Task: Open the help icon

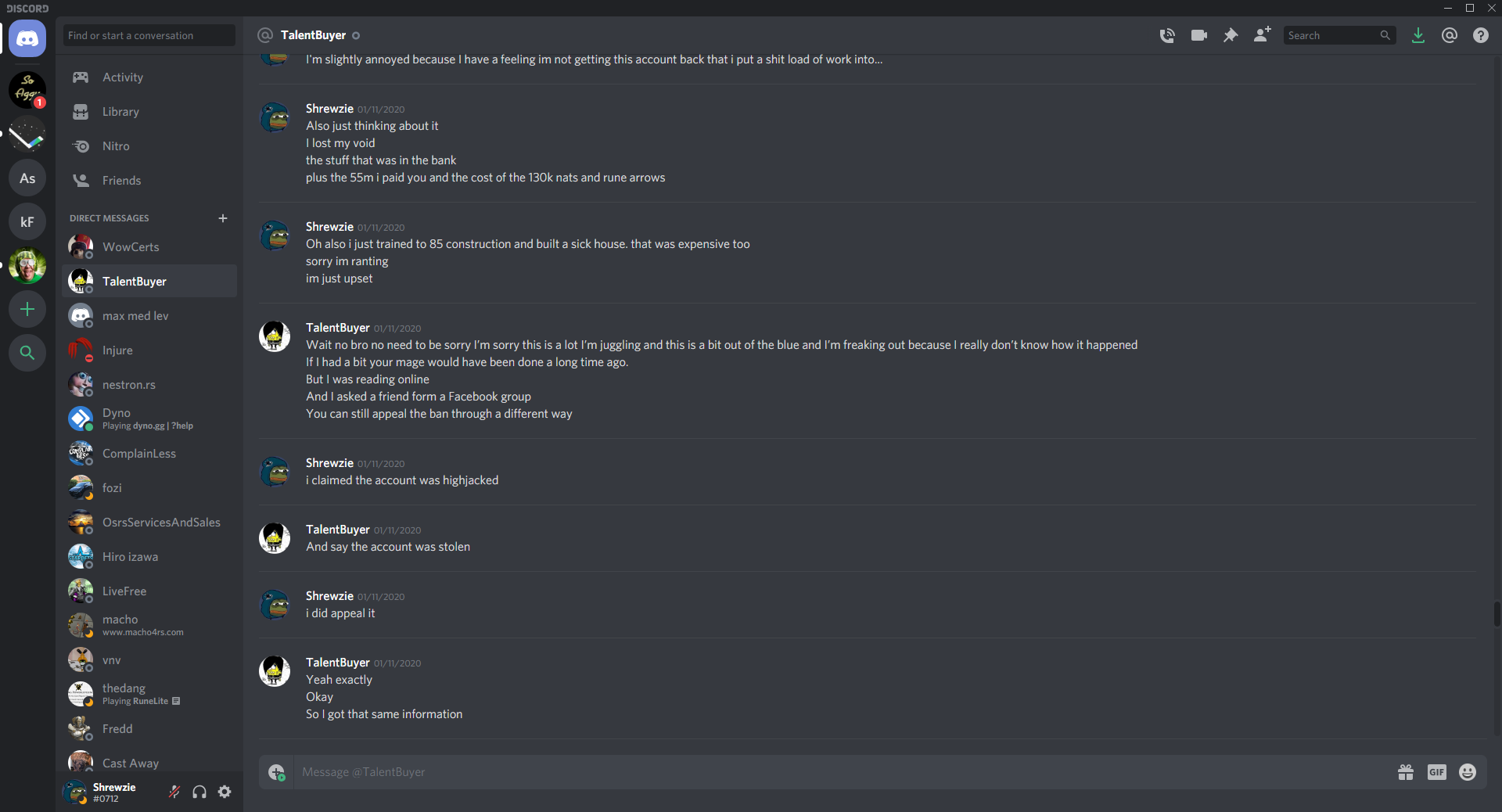Action: pos(1481,35)
